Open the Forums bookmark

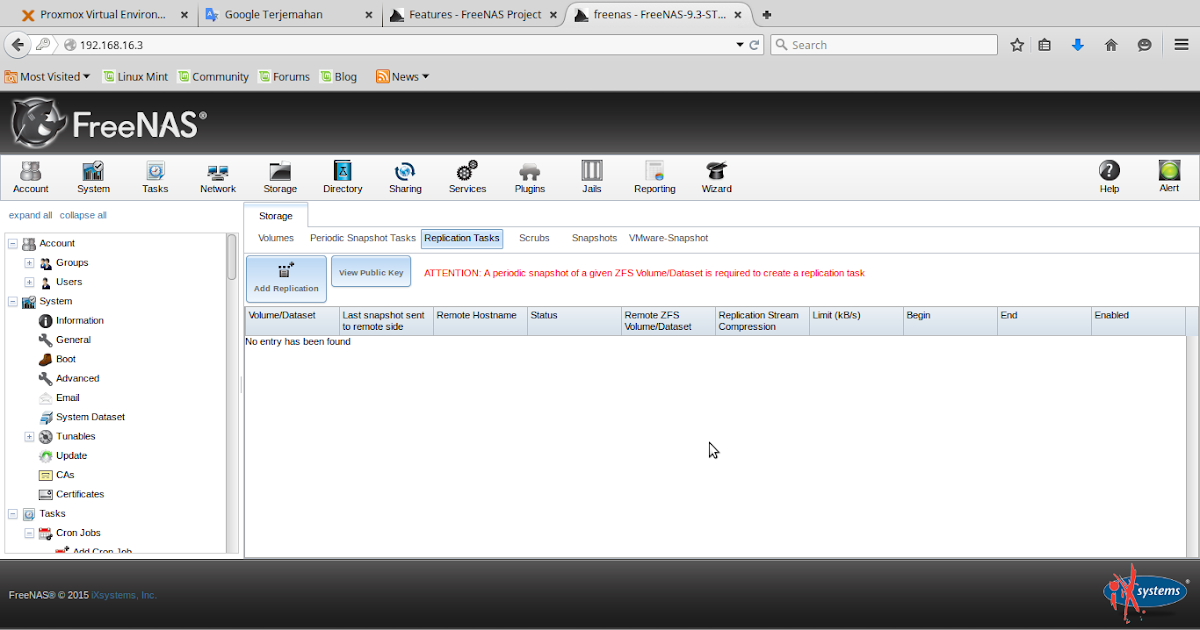tap(284, 76)
